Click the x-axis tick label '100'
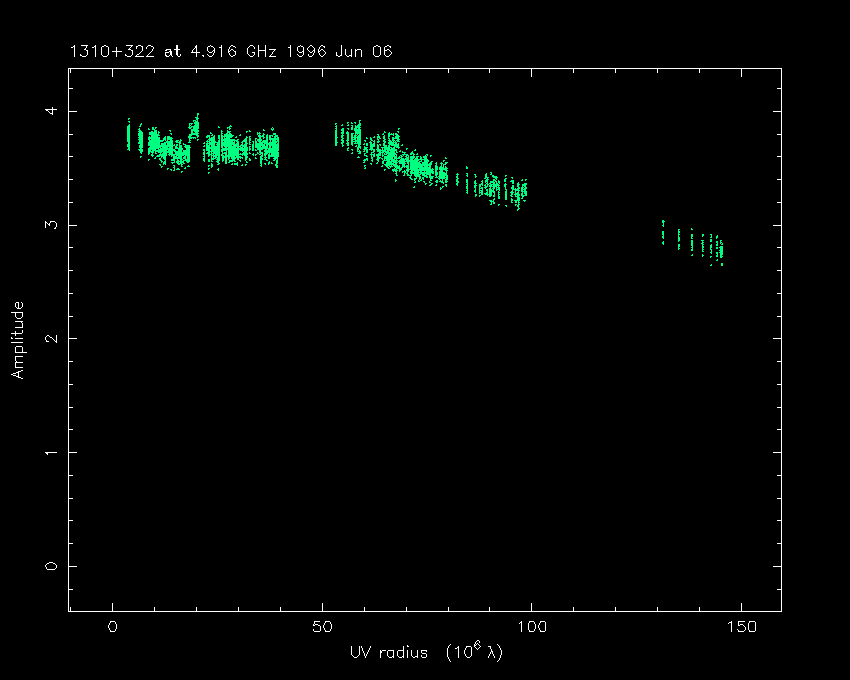The height and width of the screenshot is (680, 850). (531, 627)
